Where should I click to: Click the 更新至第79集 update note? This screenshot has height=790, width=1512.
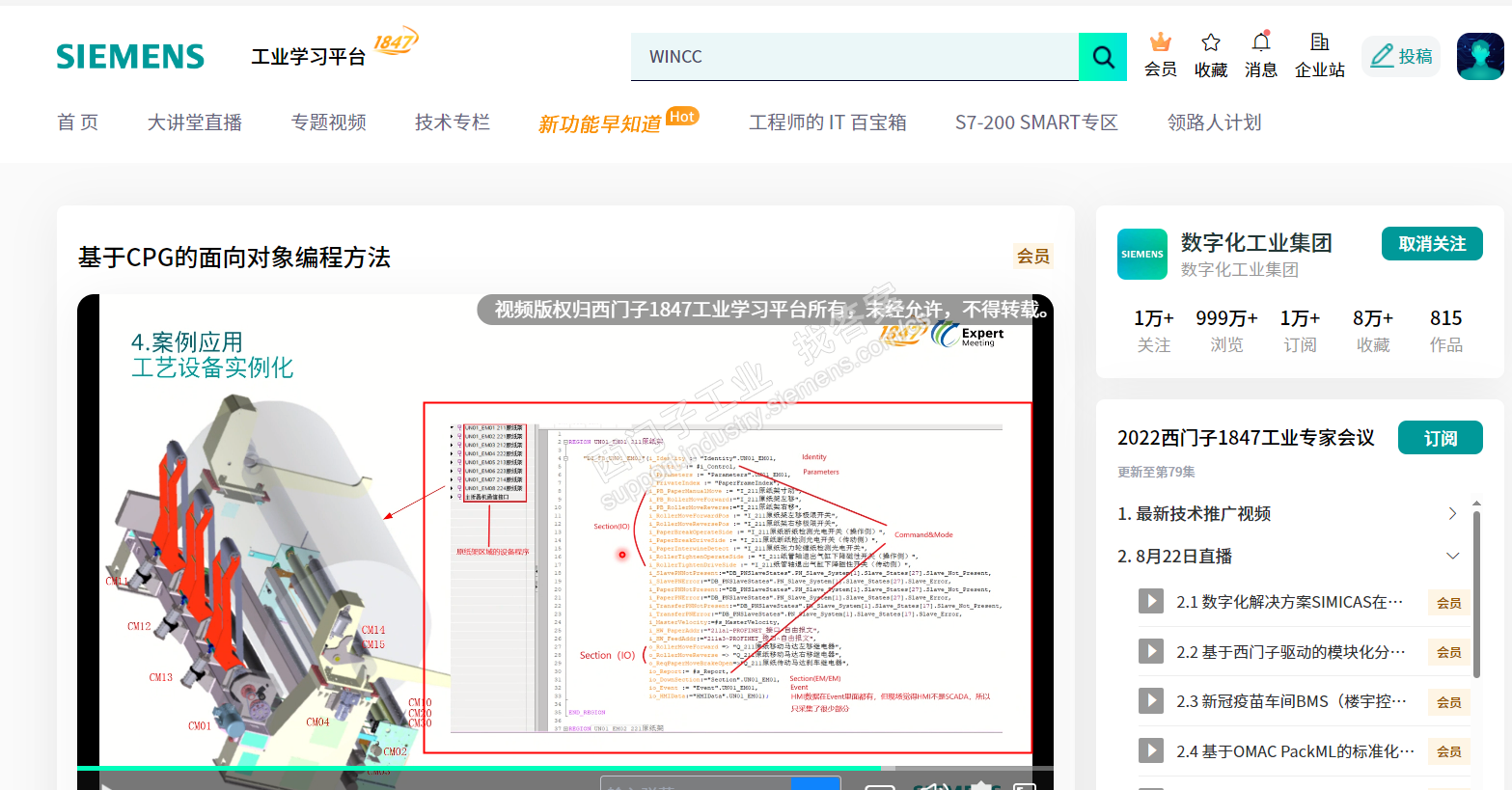click(1156, 472)
